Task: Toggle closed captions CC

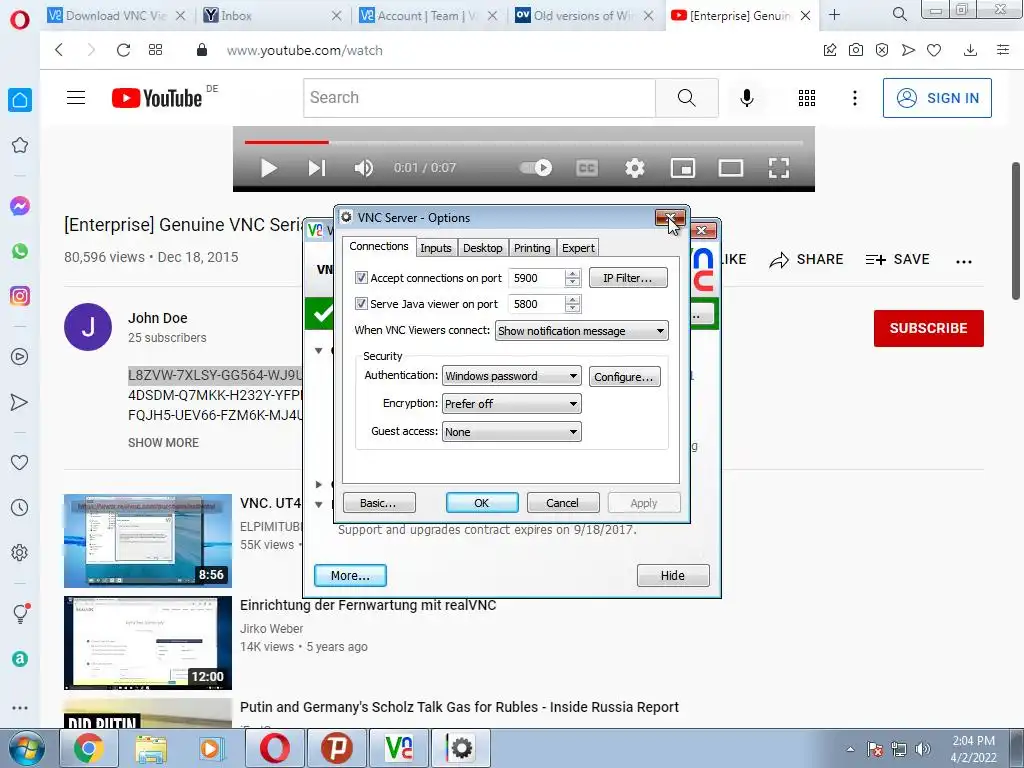Action: coord(586,168)
